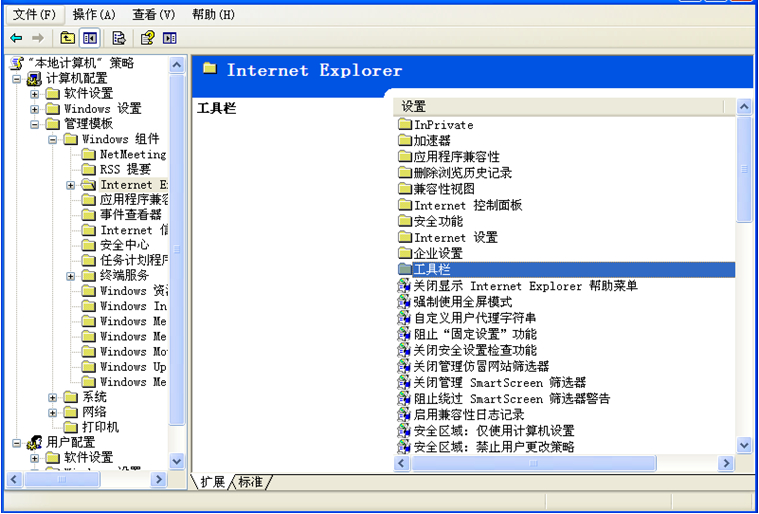Viewport: 759px width, 514px height.
Task: Click the Up one level folder icon
Action: tap(67, 38)
